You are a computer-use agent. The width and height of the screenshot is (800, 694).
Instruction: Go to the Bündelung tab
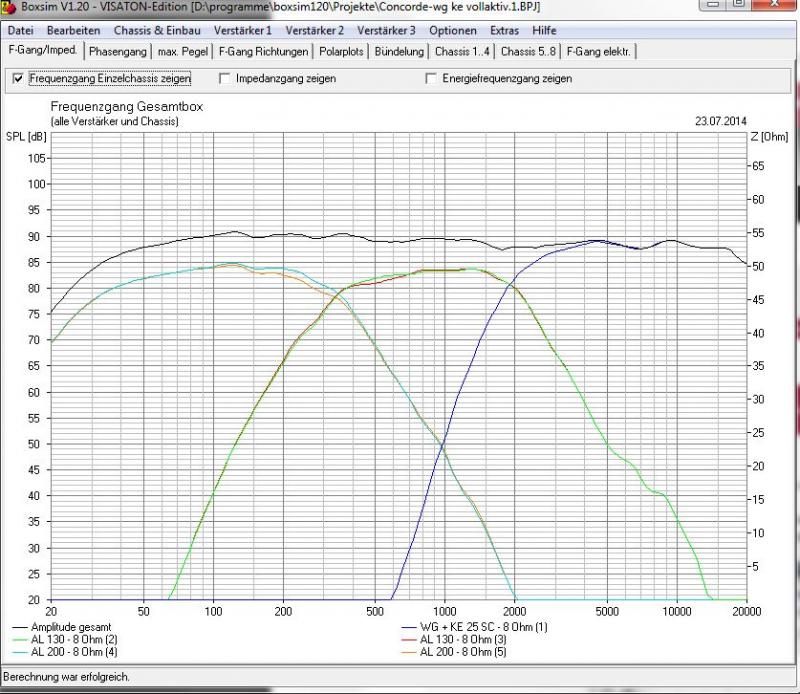[399, 51]
